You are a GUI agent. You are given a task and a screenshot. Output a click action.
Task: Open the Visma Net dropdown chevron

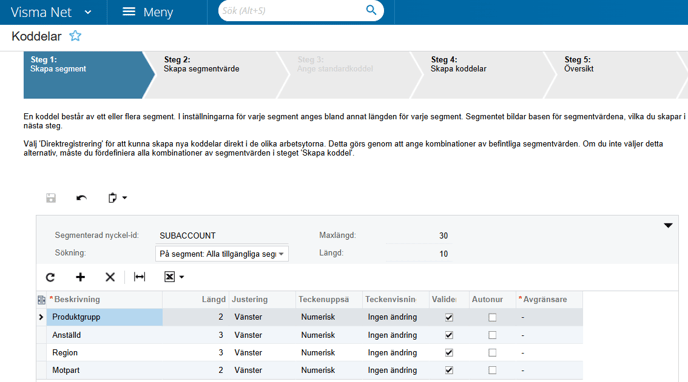click(88, 12)
